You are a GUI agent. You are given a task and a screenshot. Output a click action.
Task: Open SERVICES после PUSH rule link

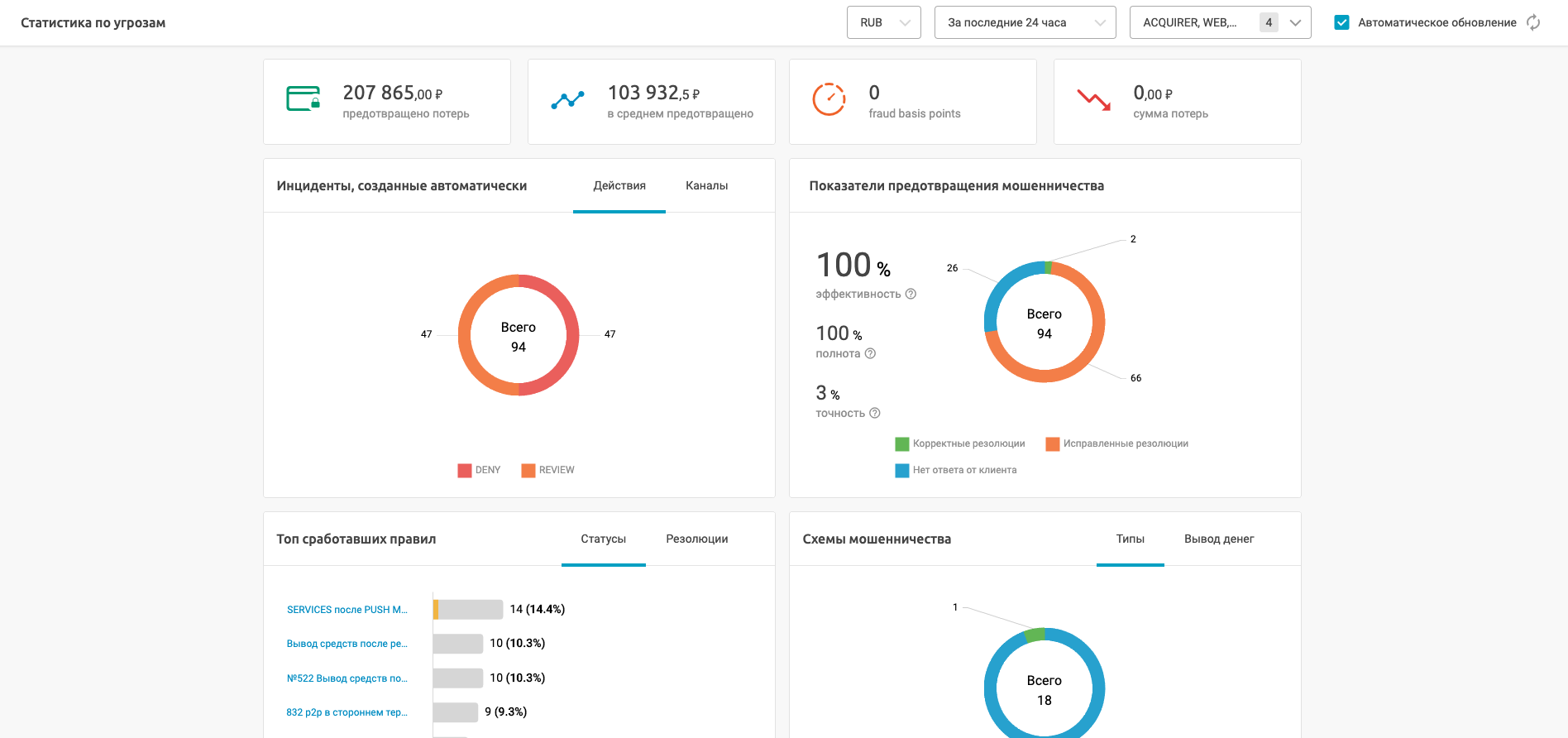tap(347, 610)
